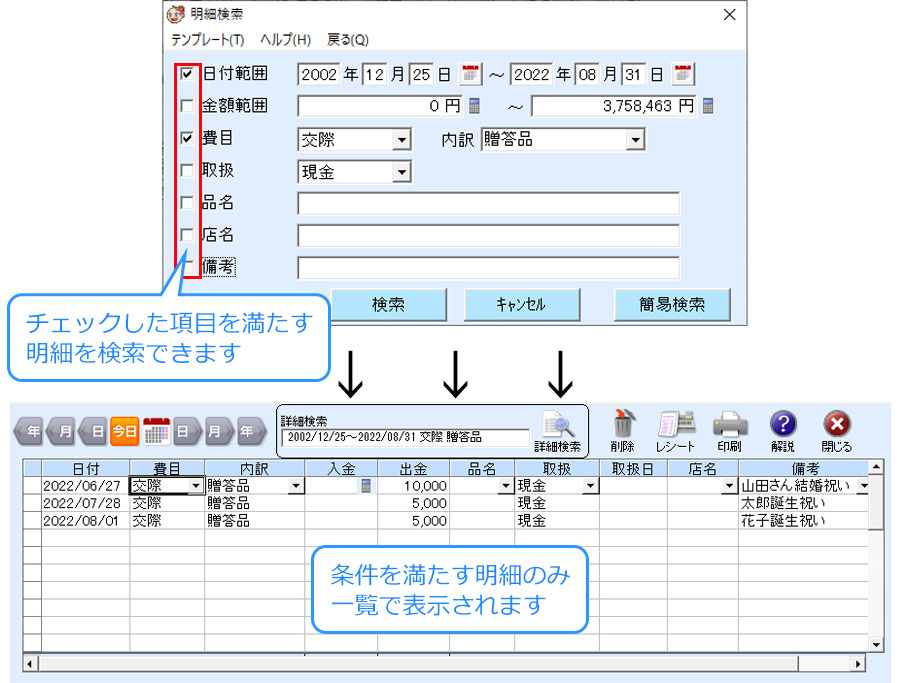Open calendar picker for end date
Image resolution: width=900 pixels, height=683 pixels.
[x=683, y=74]
